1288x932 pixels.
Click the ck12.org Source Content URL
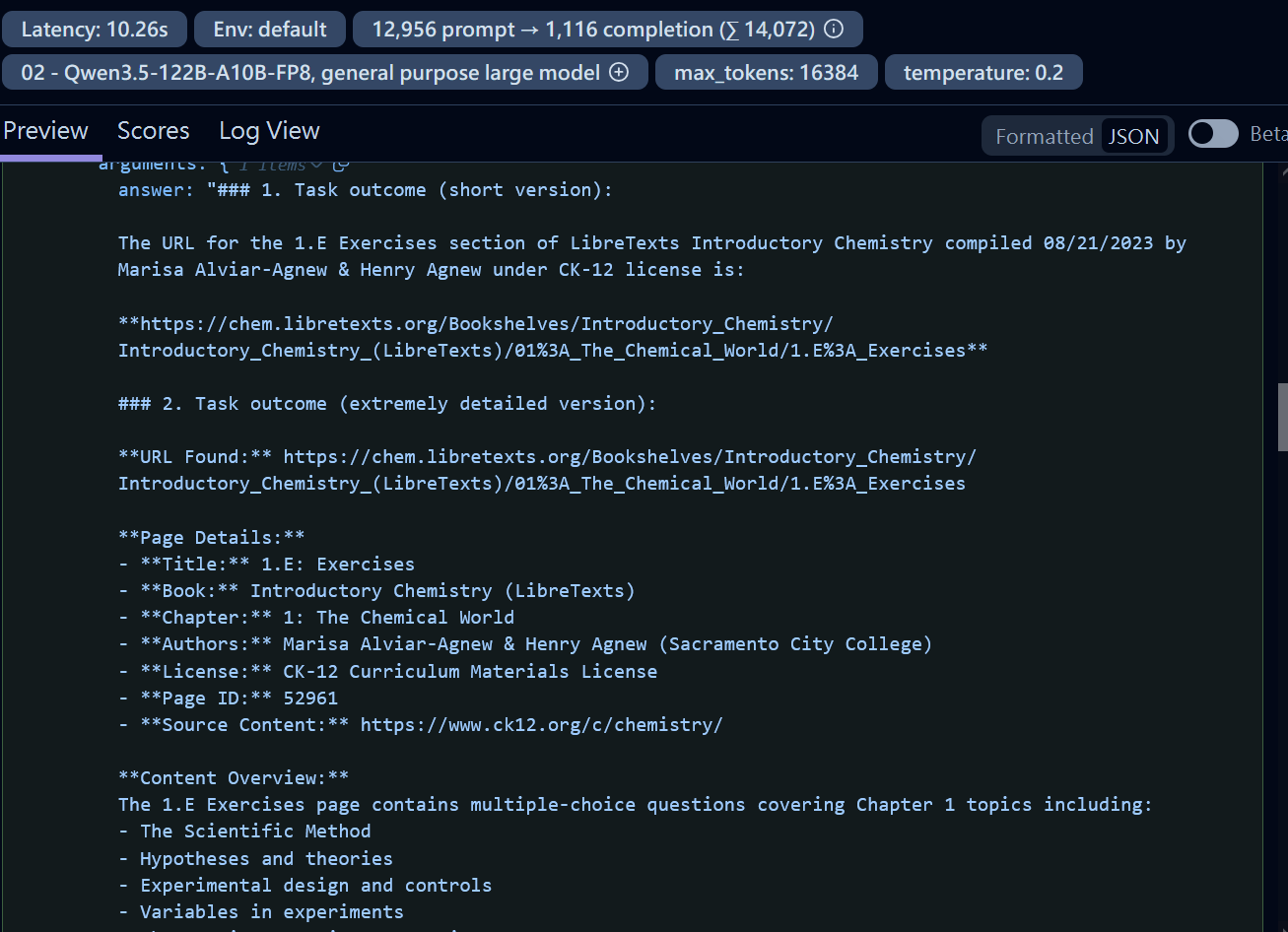[542, 724]
